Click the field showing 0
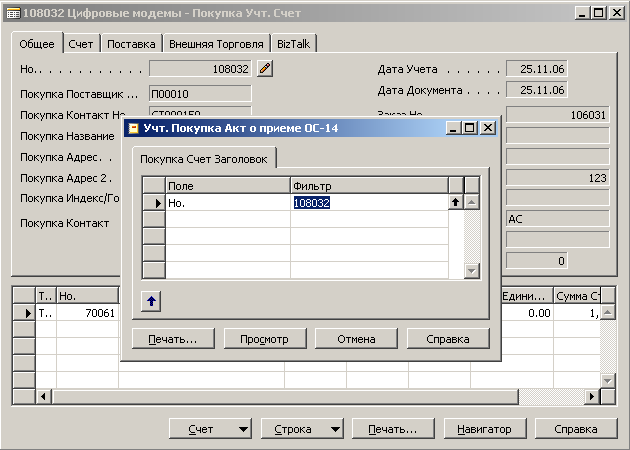Screen dimensions: 630x450 coord(536,261)
